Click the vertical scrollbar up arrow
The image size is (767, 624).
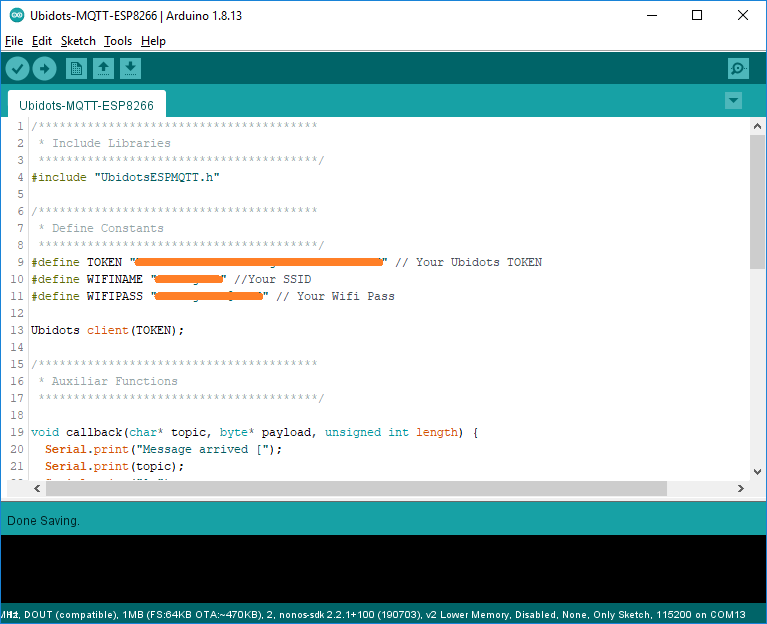(x=757, y=126)
